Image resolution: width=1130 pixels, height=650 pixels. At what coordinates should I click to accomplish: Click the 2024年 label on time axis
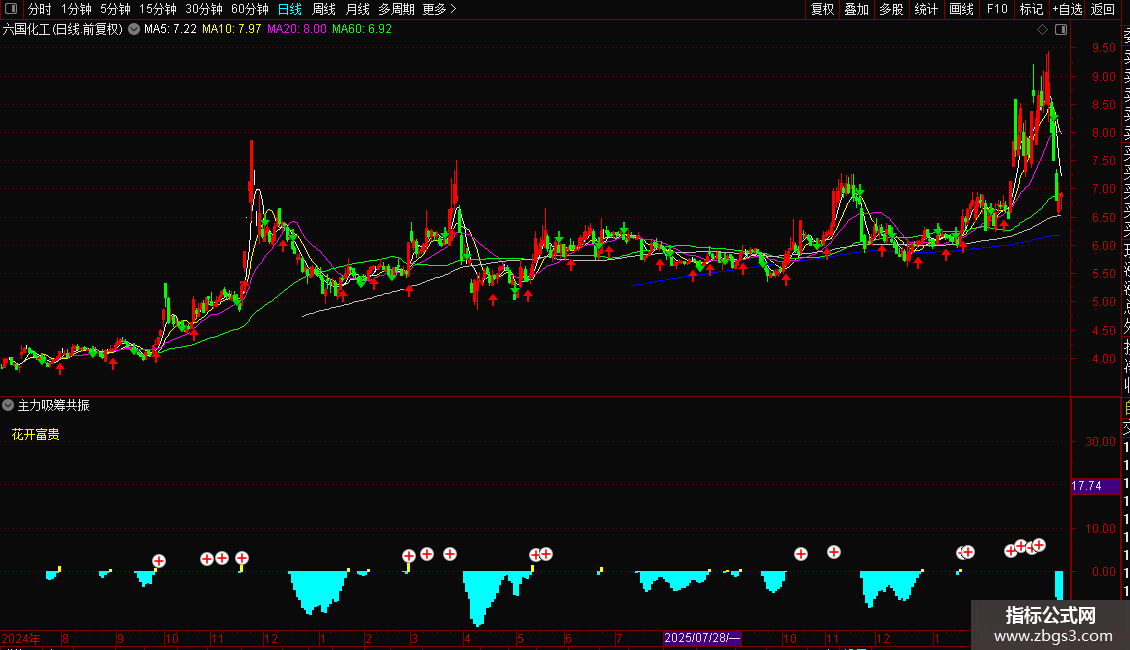(x=21, y=638)
